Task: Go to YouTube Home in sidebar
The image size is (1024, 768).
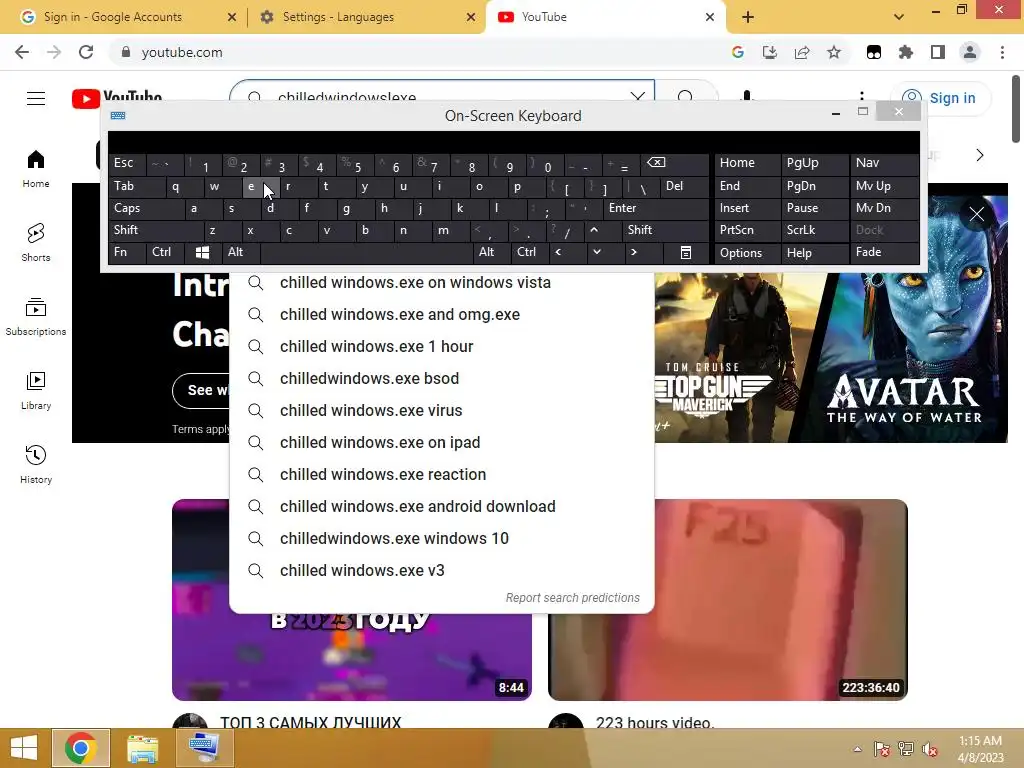Action: (x=36, y=169)
